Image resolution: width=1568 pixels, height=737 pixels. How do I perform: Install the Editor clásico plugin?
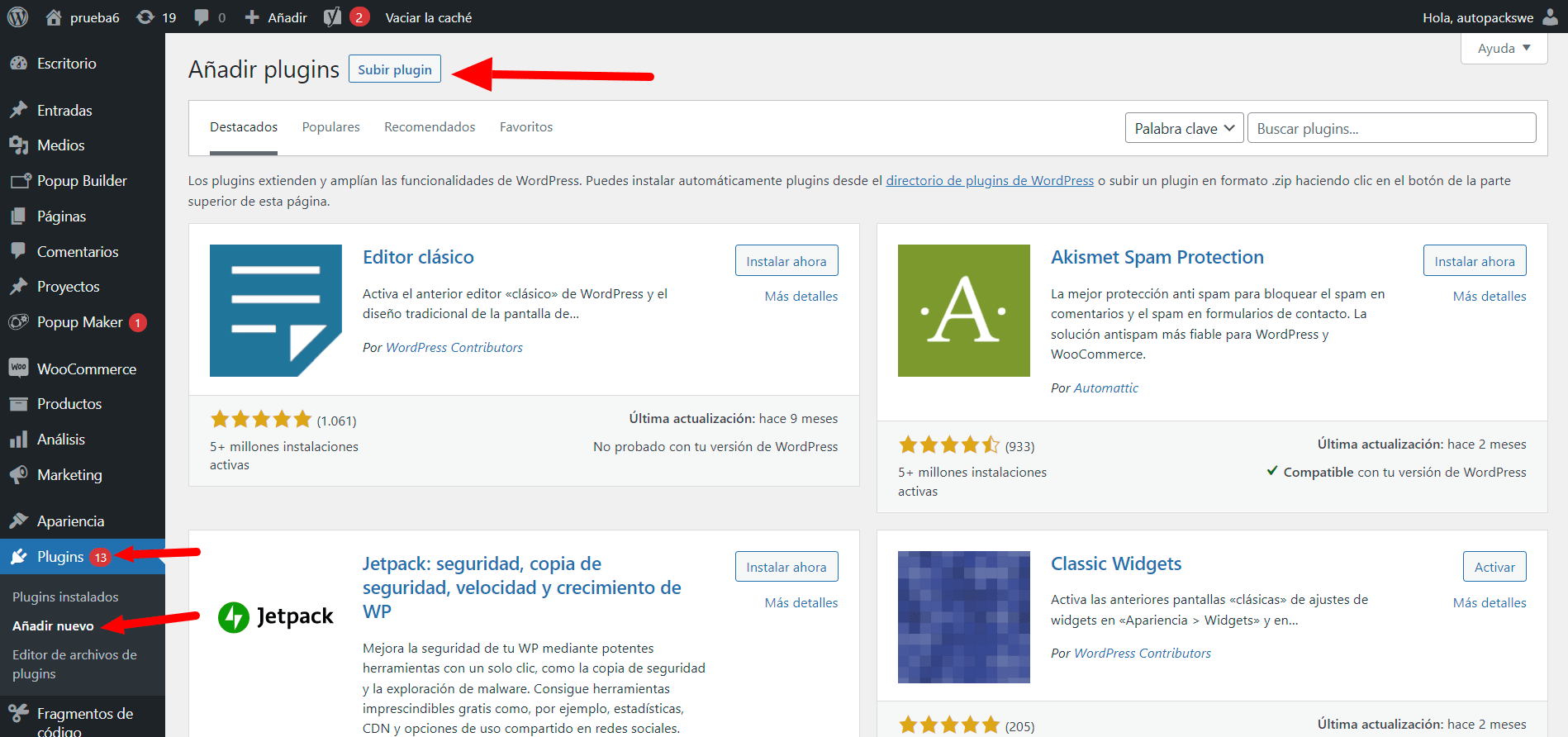[786, 261]
